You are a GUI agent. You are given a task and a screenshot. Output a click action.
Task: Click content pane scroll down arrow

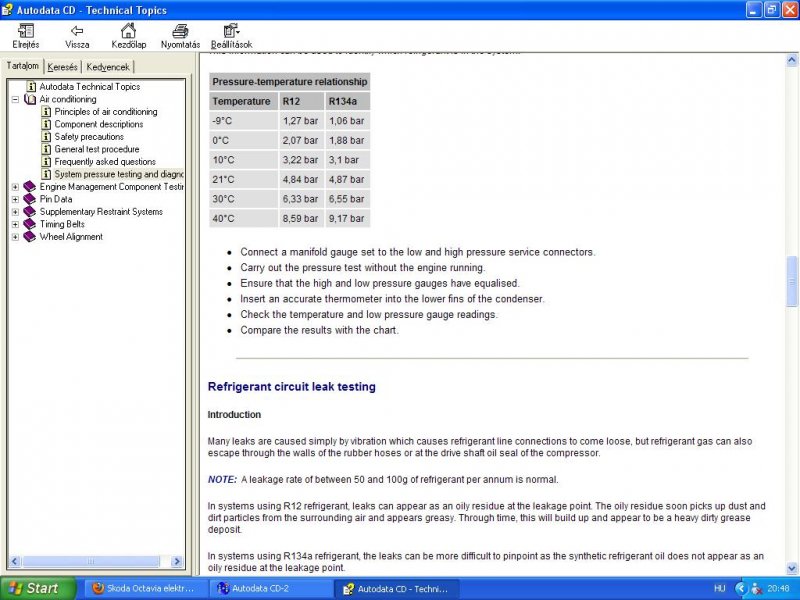click(x=792, y=568)
